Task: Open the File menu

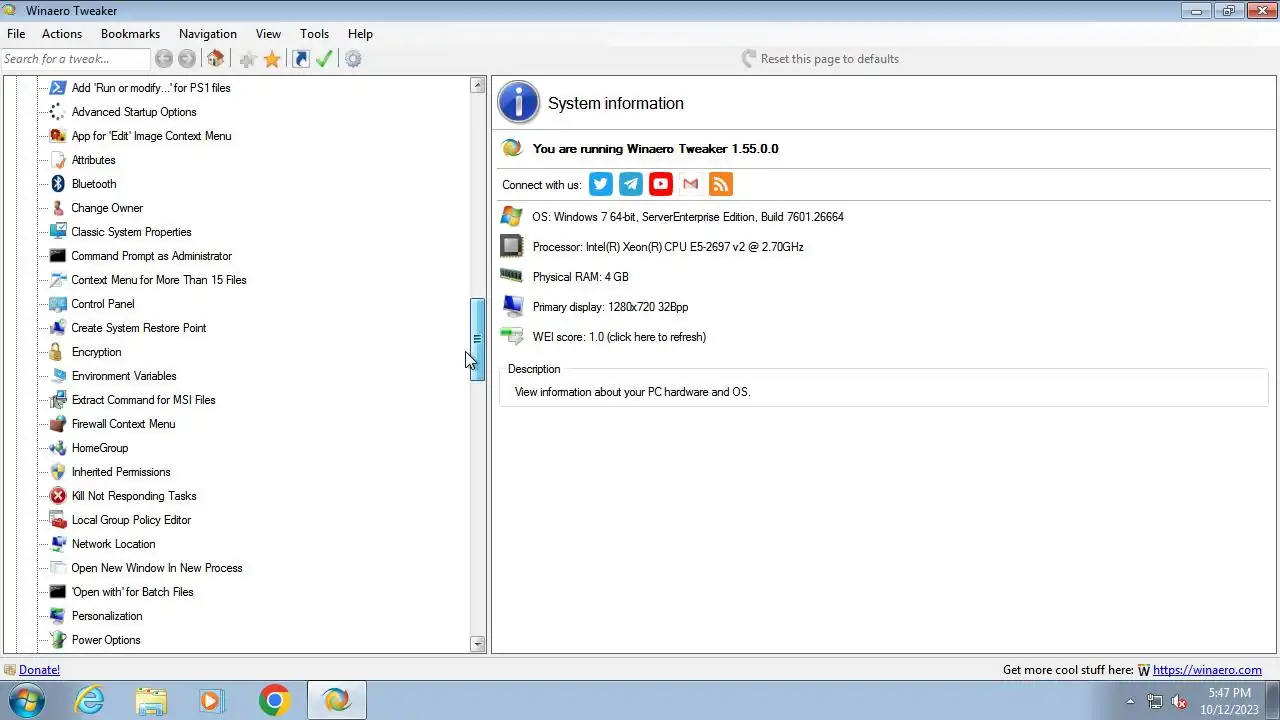Action: [16, 34]
